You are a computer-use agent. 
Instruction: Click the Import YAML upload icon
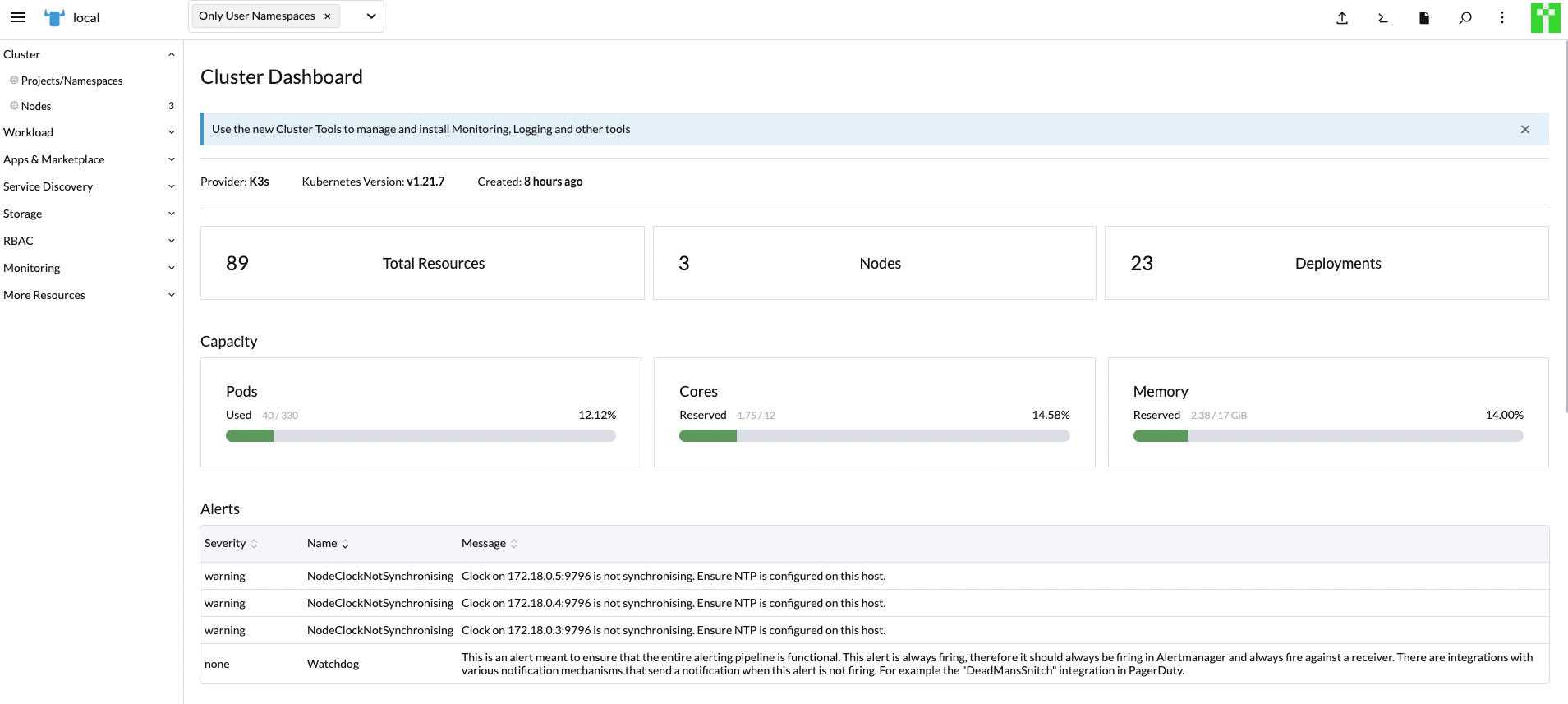(x=1342, y=17)
